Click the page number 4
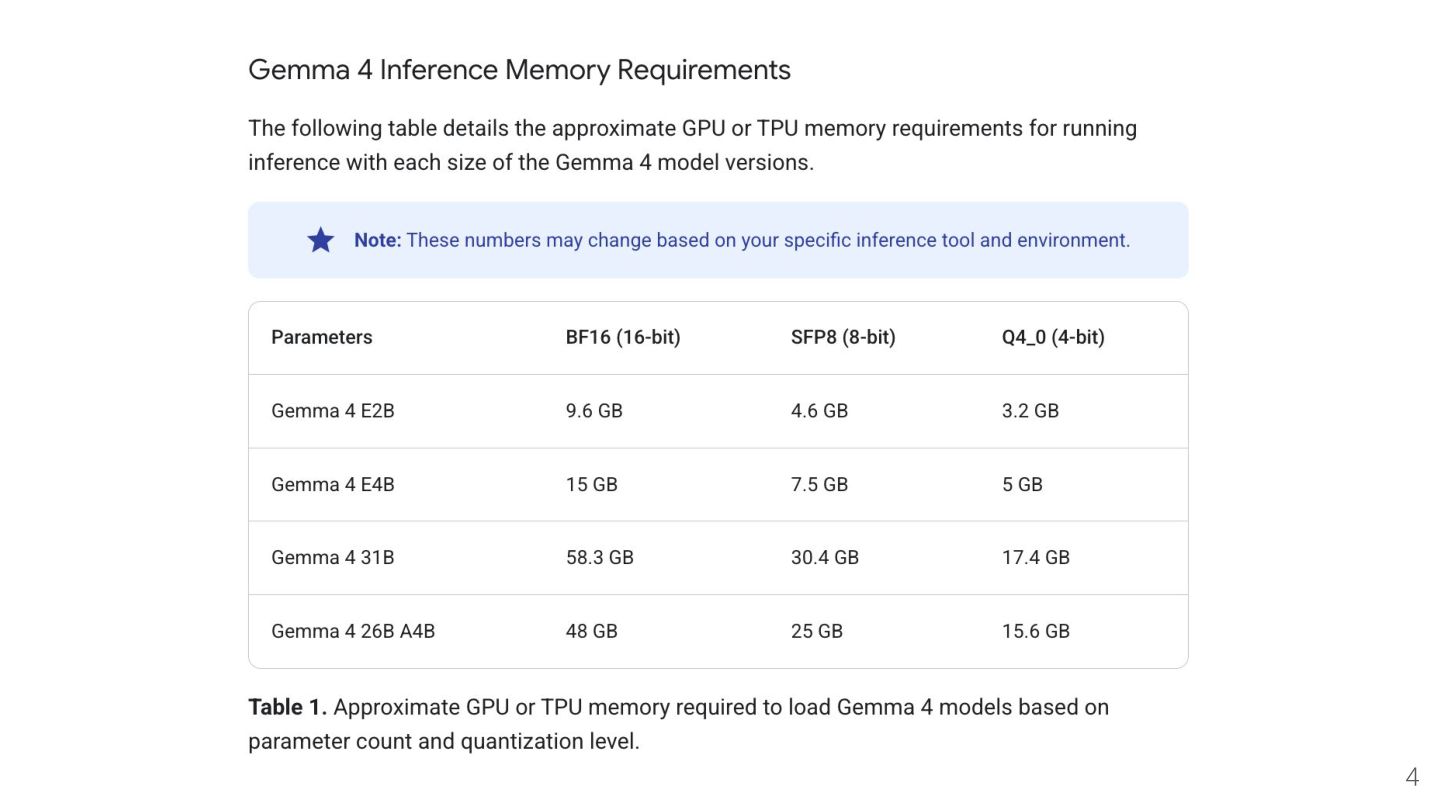This screenshot has height=810, width=1440. [x=1412, y=777]
